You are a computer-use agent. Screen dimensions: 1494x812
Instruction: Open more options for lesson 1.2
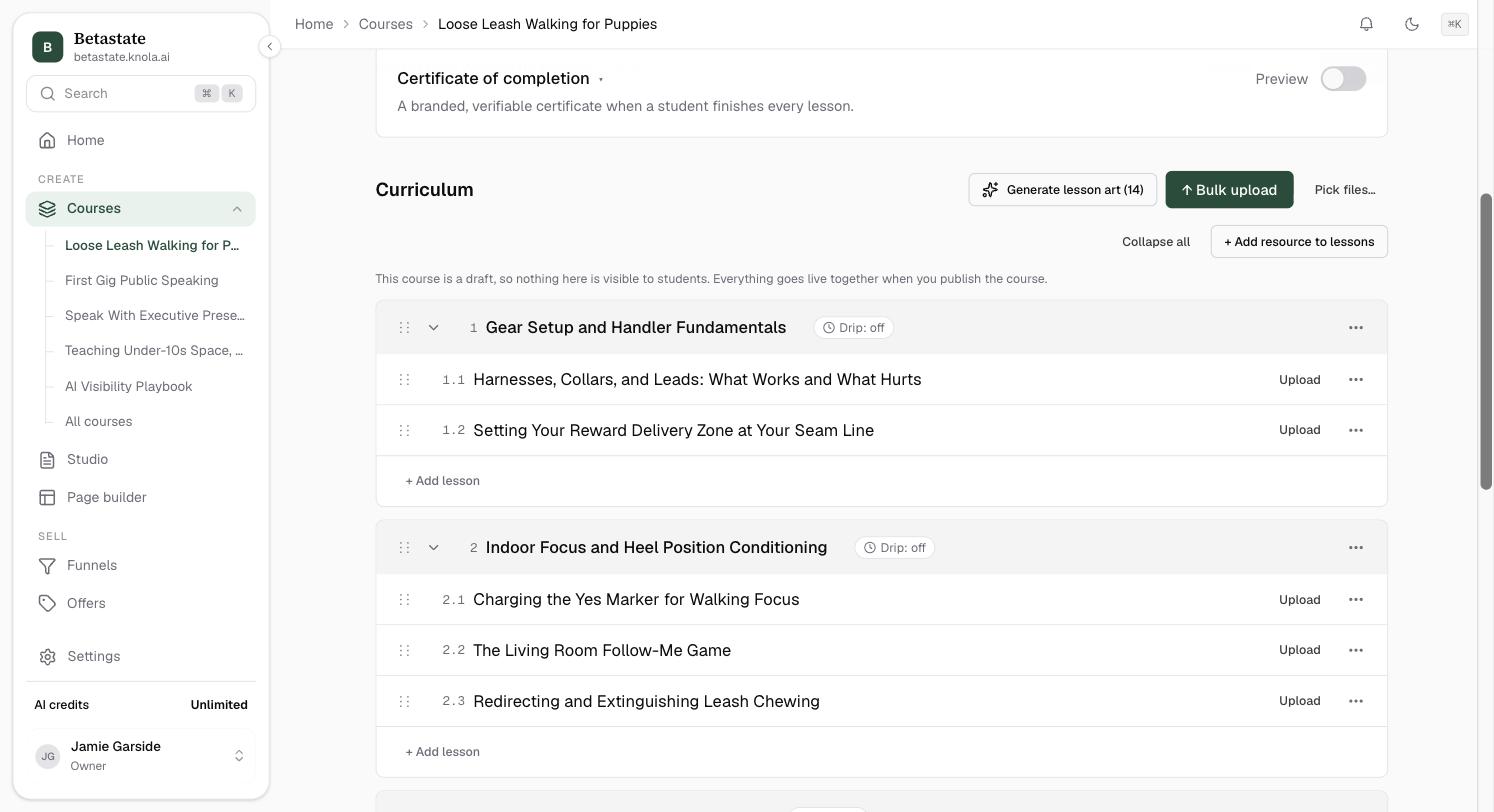(x=1356, y=430)
